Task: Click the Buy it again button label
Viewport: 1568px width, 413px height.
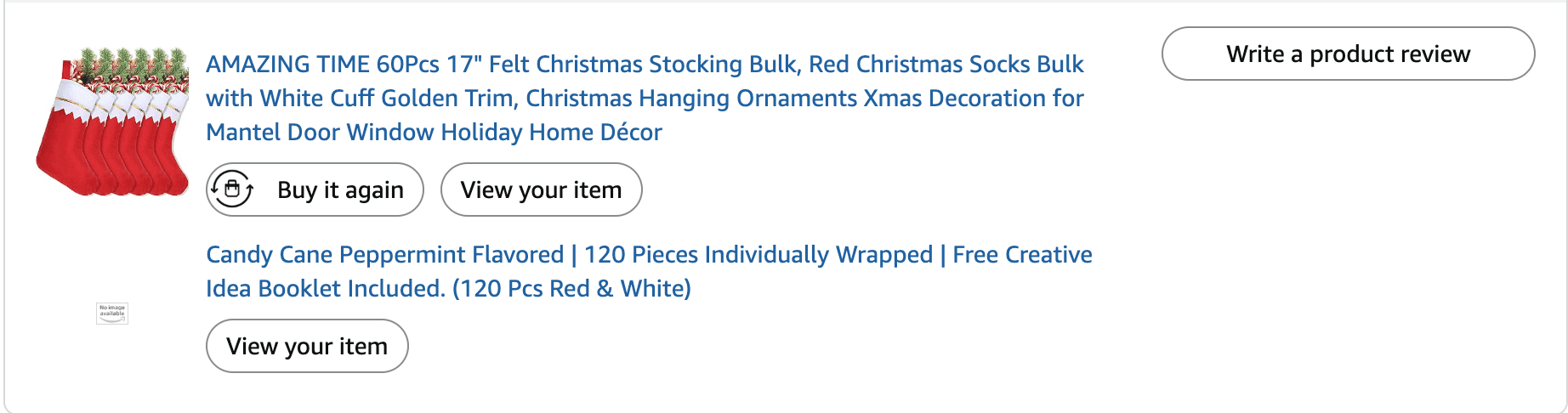Action: (340, 190)
